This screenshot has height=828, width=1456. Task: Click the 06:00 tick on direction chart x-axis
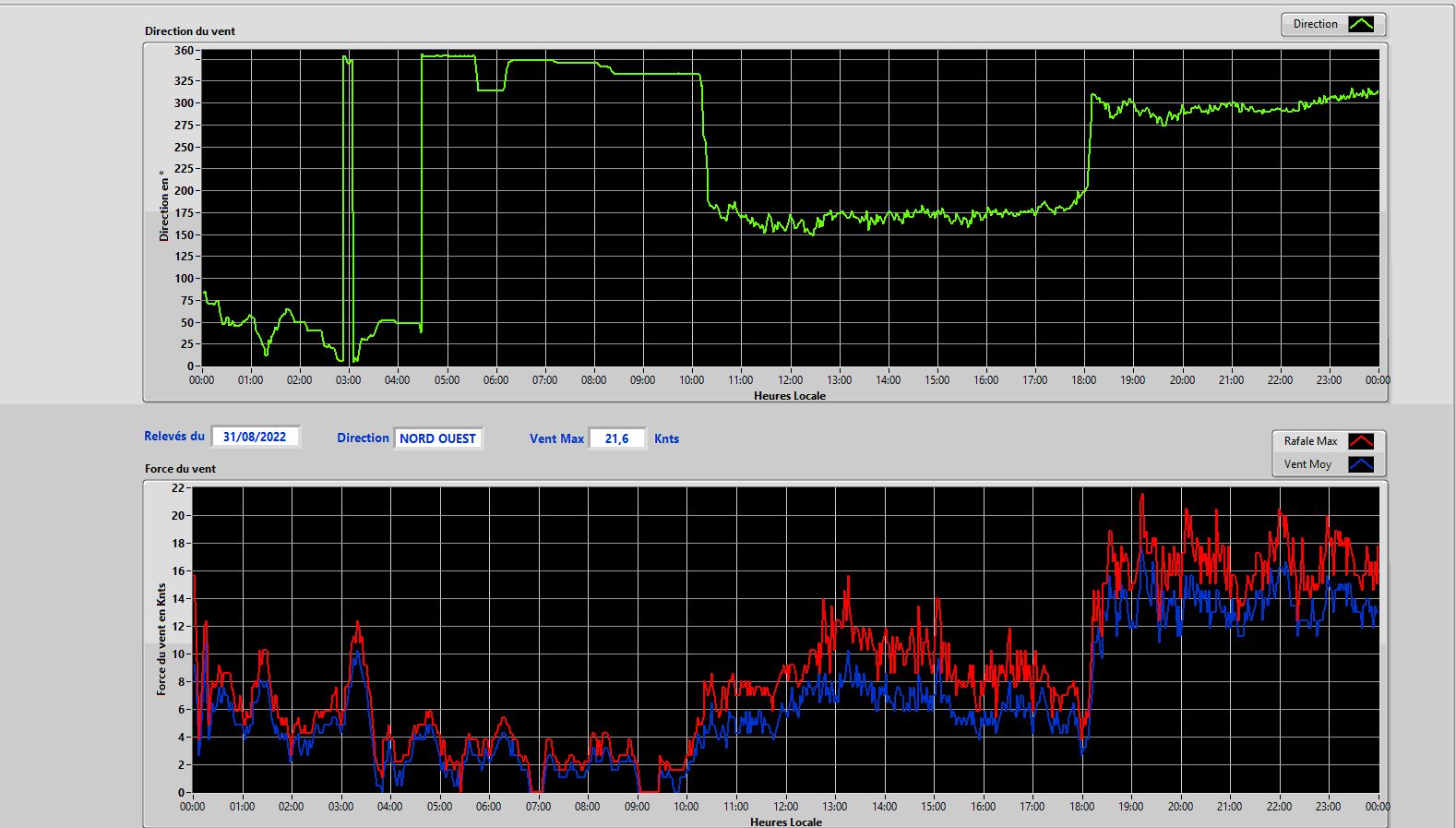(495, 380)
